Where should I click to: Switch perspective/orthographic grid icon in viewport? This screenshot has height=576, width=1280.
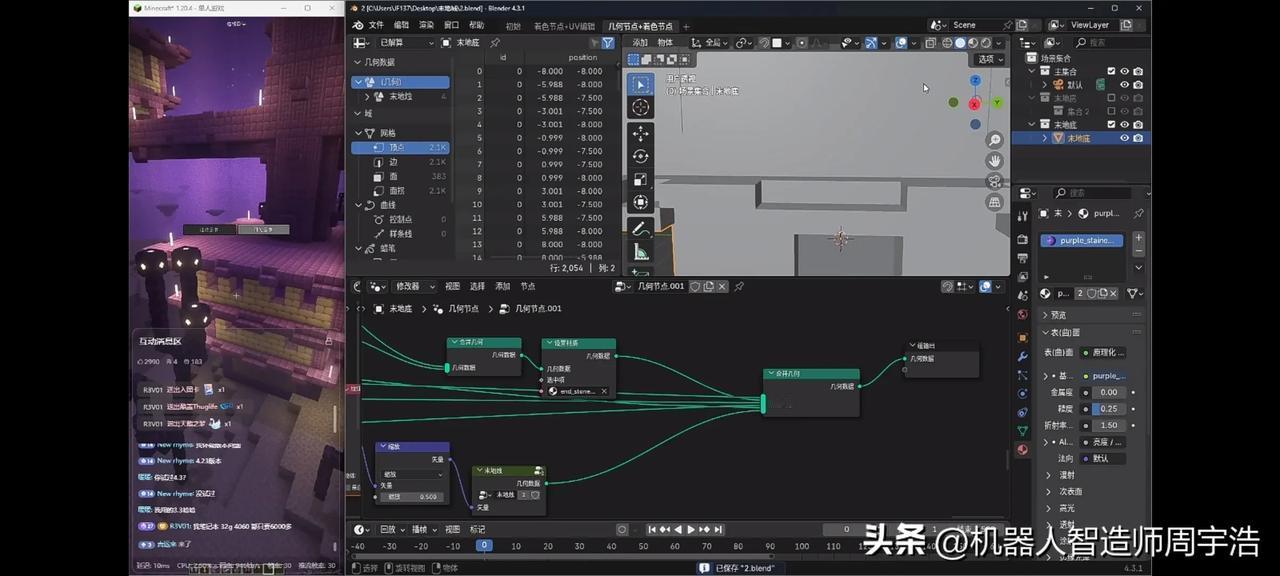pyautogui.click(x=994, y=201)
